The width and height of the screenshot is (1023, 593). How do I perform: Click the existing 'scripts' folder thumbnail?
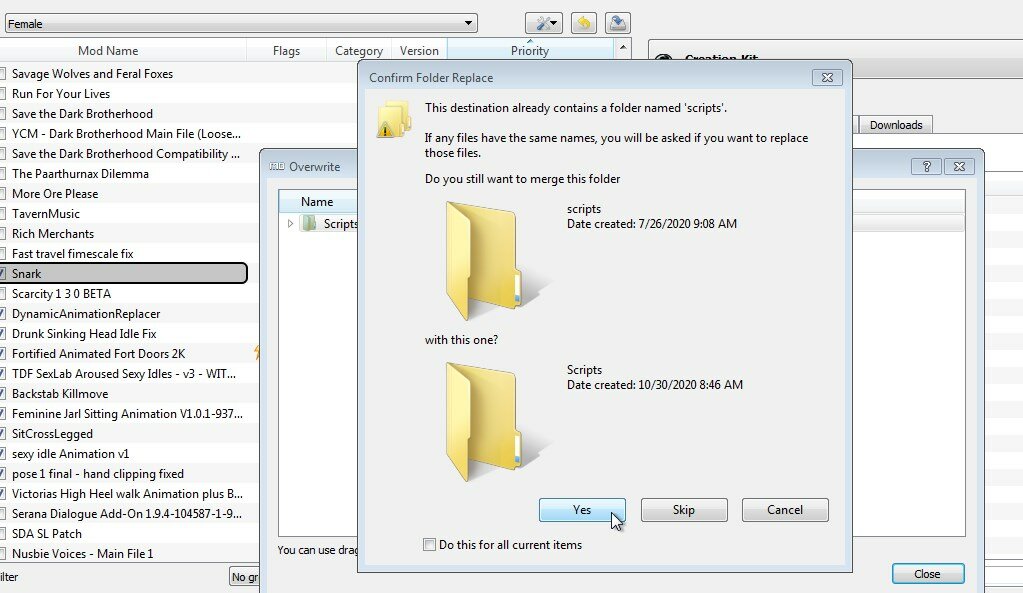496,260
